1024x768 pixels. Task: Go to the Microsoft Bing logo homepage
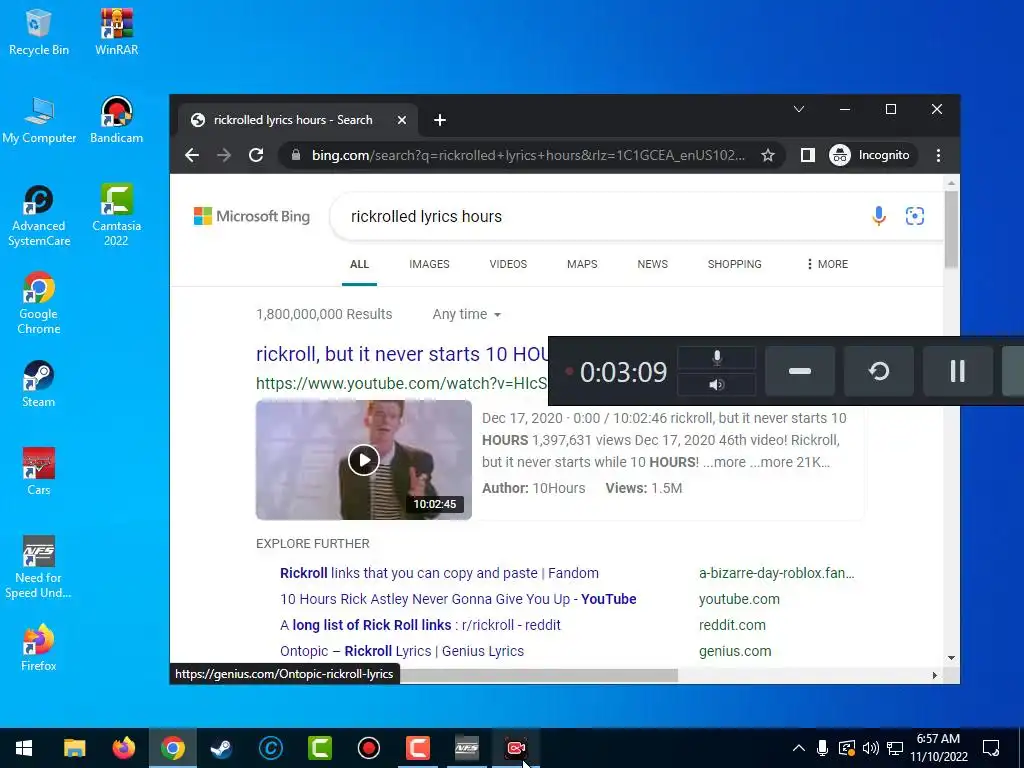(x=252, y=216)
